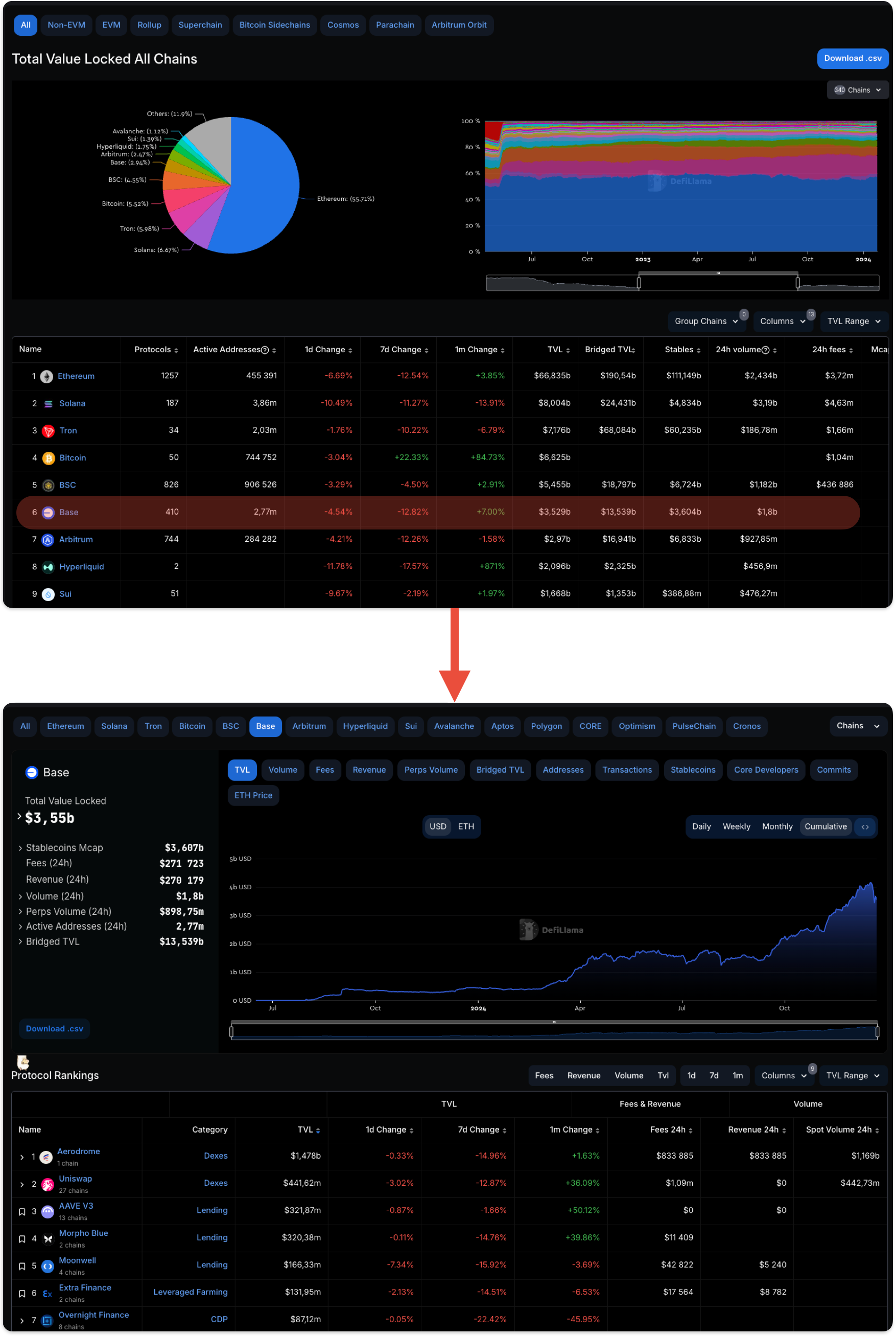Open the Leveraged Farming category link

[x=191, y=1293]
